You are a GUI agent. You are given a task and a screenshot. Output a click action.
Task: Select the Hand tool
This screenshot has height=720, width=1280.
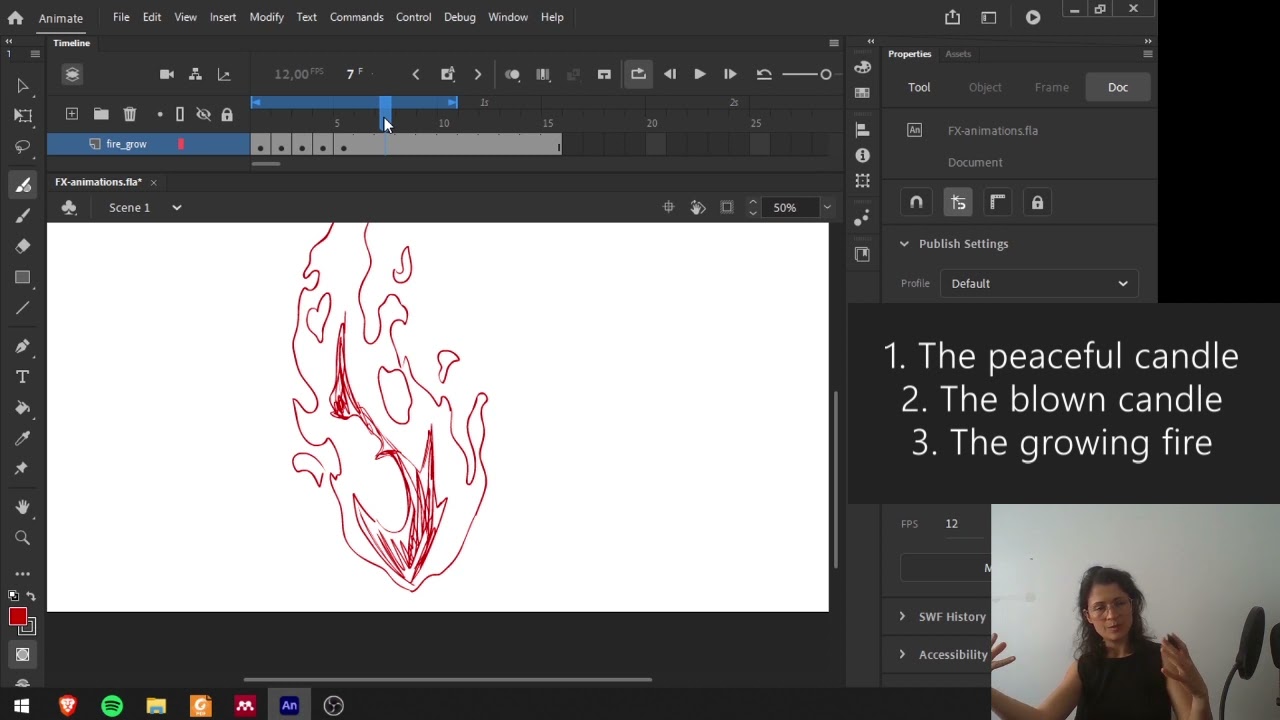coord(23,507)
